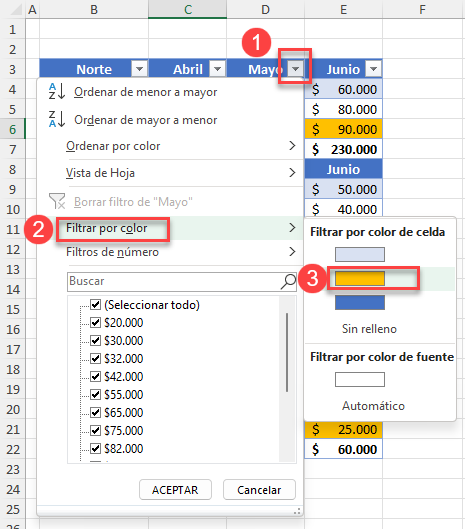Filter by light blue cell color
The image size is (465, 529).
pyautogui.click(x=360, y=254)
